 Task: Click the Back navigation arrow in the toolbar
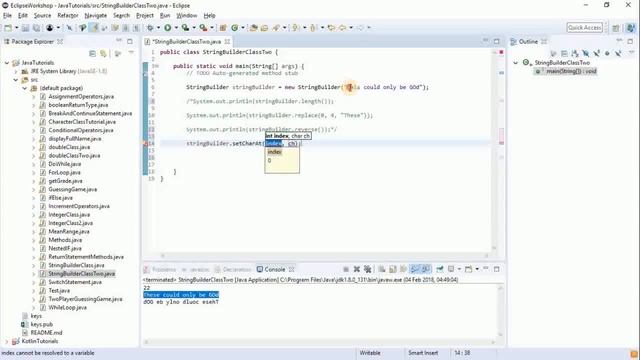(x=342, y=28)
